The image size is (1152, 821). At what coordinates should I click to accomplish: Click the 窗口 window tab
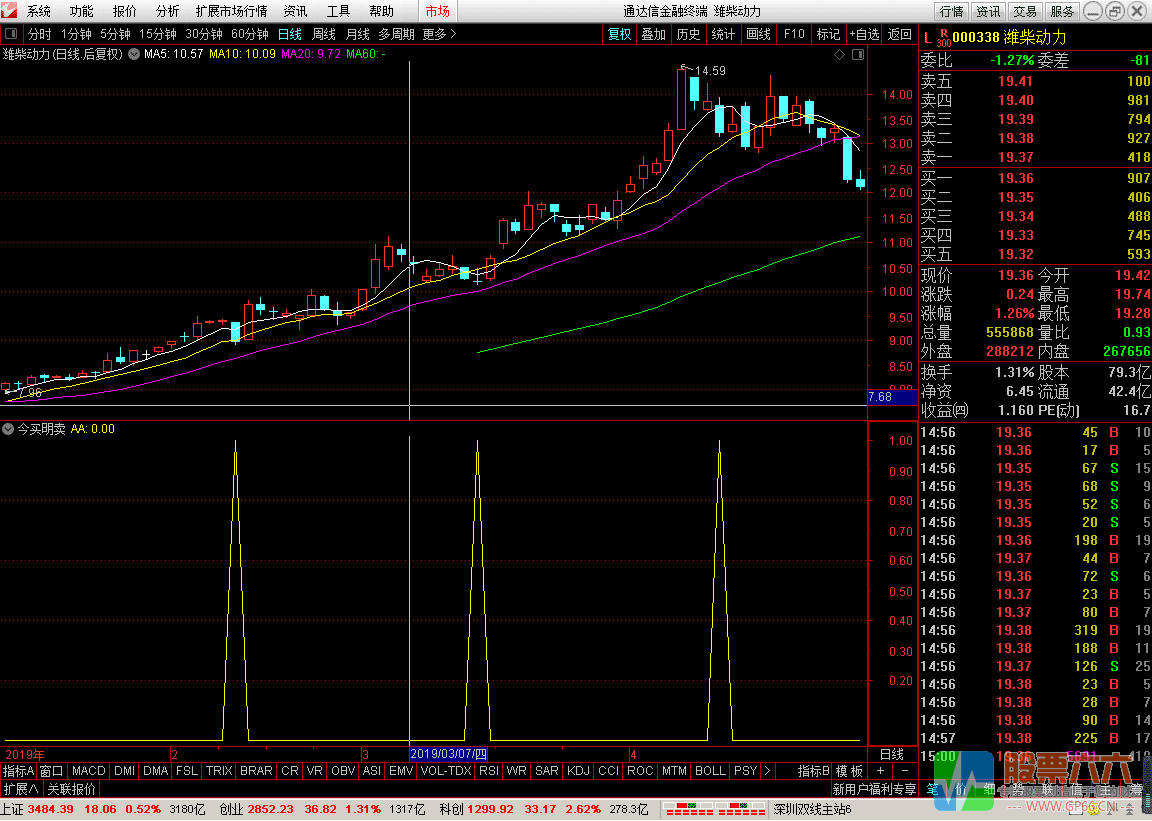[x=52, y=771]
